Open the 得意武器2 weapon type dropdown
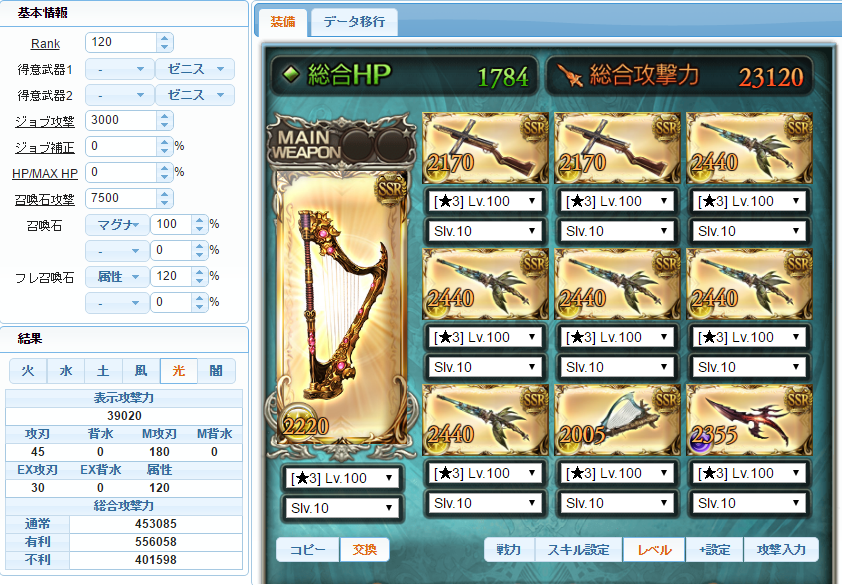The image size is (842, 585). coord(120,95)
